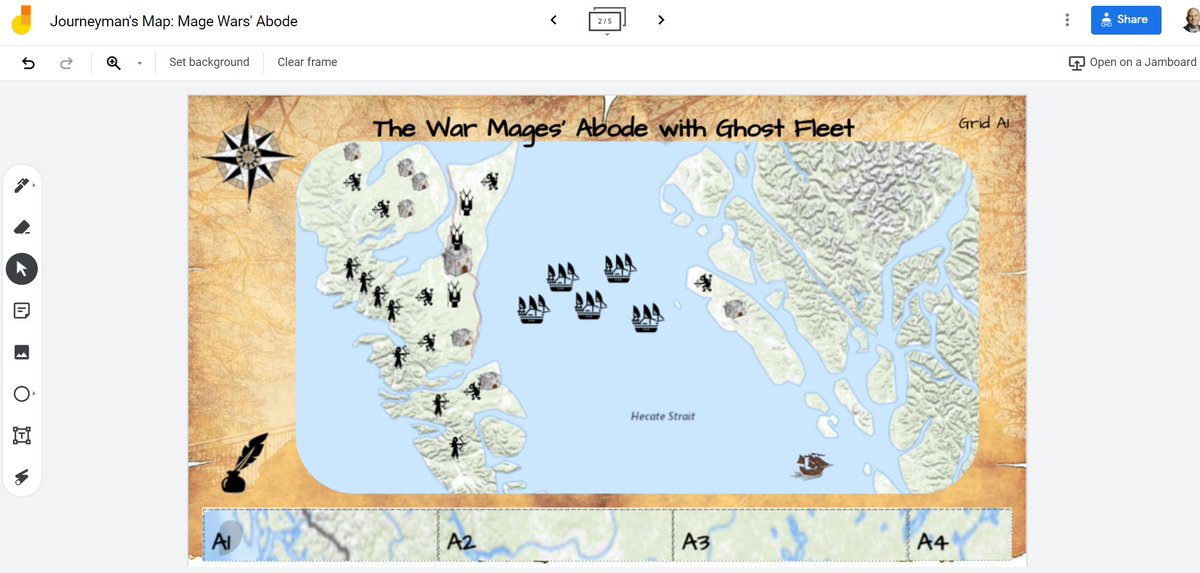The height and width of the screenshot is (573, 1200).
Task: Insert an image with Add image tool
Action: (22, 352)
